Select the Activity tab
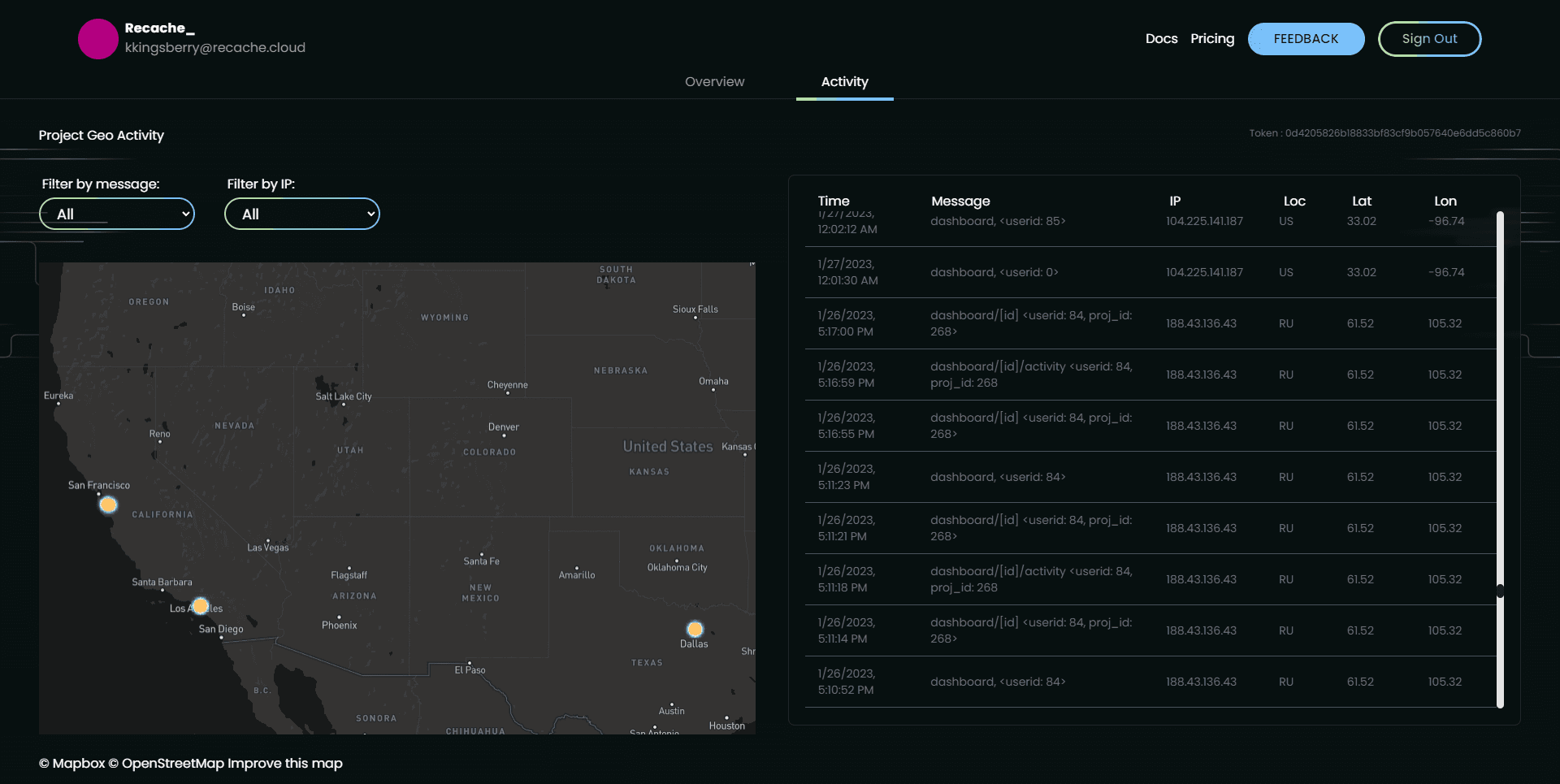 tap(844, 82)
